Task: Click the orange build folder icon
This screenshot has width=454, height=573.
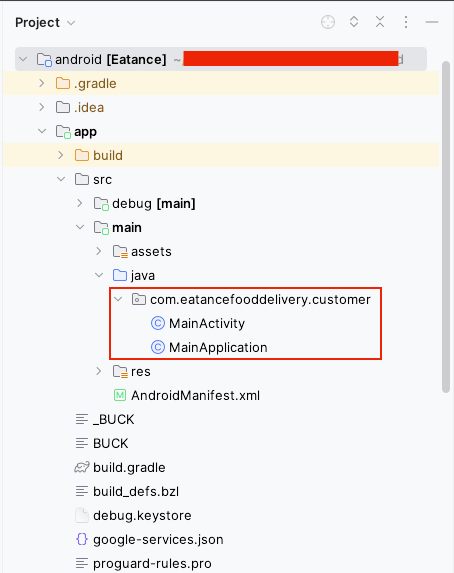Action: (82, 155)
